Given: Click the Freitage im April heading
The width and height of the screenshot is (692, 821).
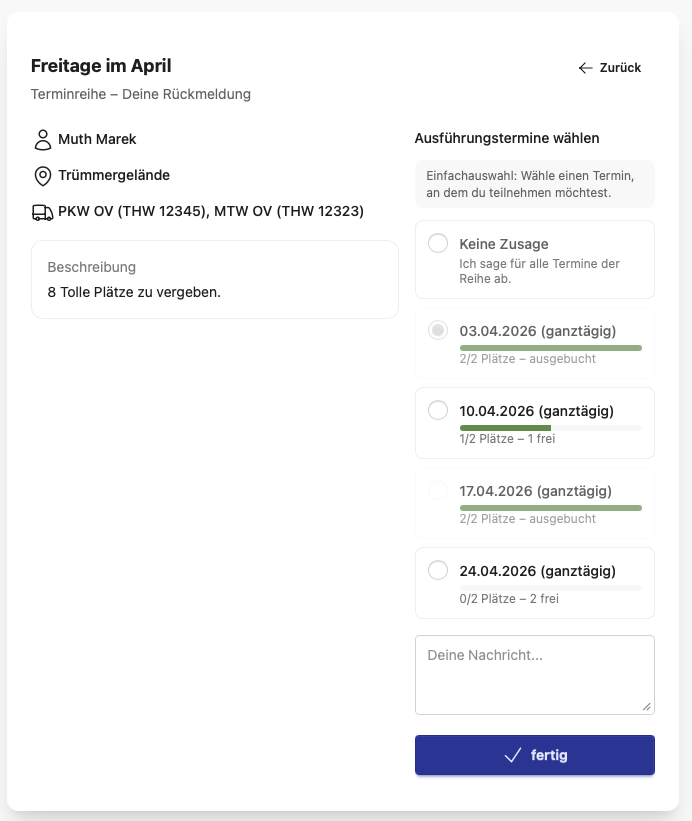Looking at the screenshot, I should coord(101,66).
